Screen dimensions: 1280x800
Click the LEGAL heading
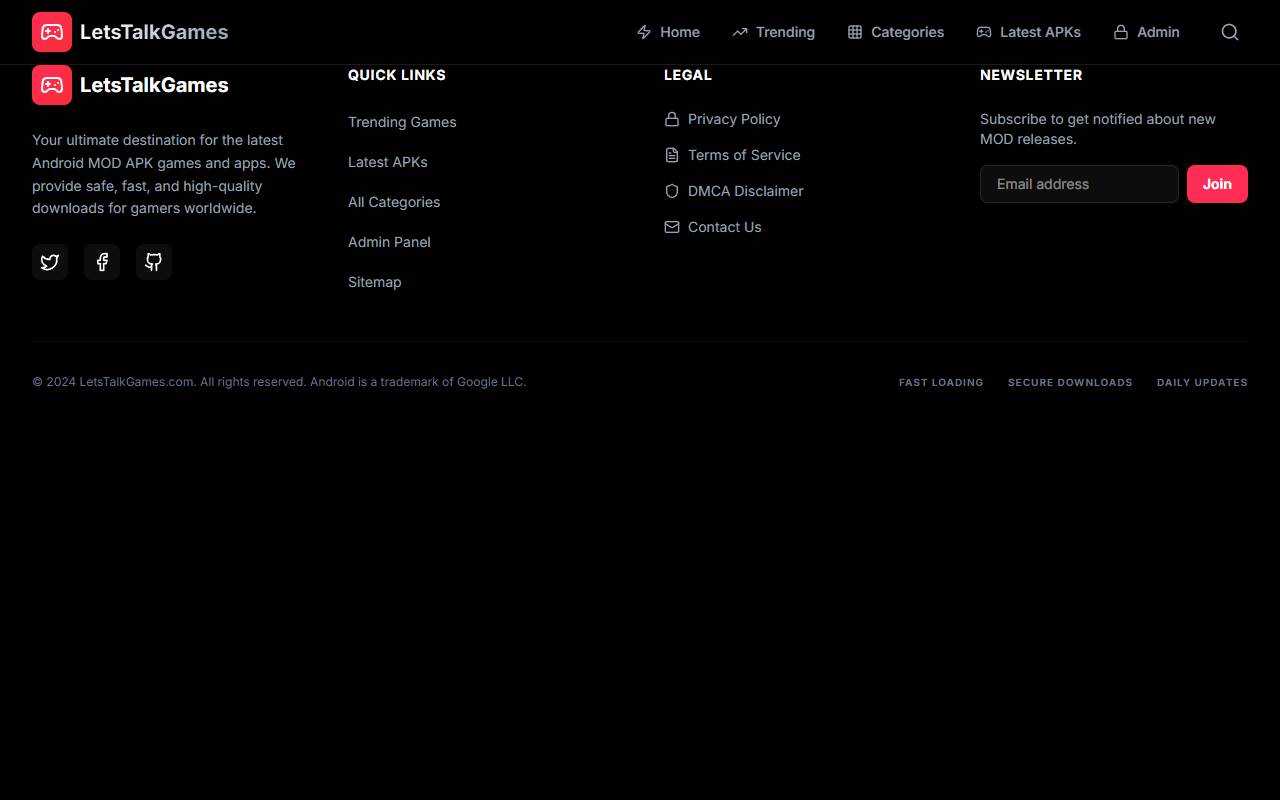point(688,75)
